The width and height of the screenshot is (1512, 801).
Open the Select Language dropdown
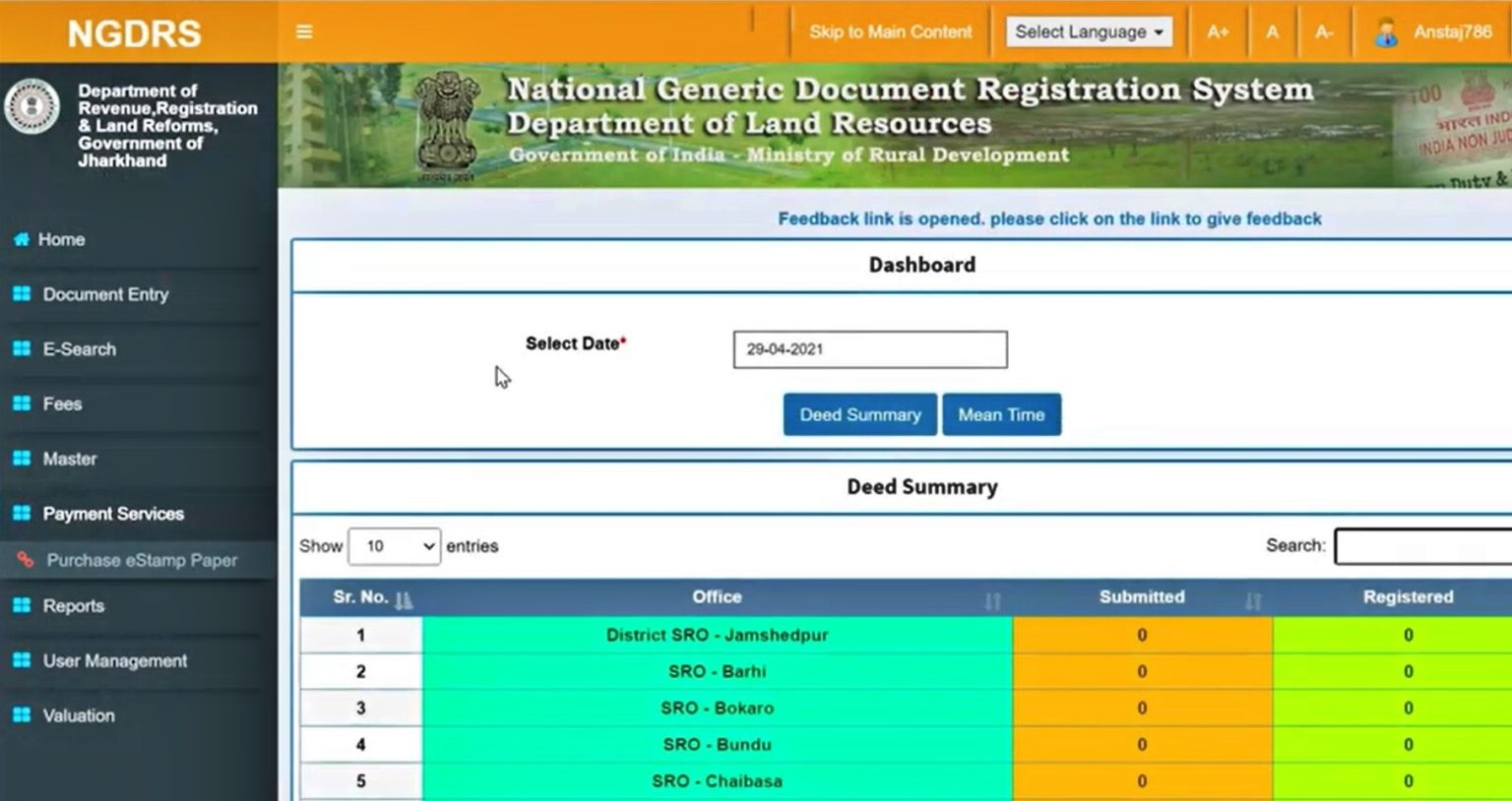(x=1088, y=31)
